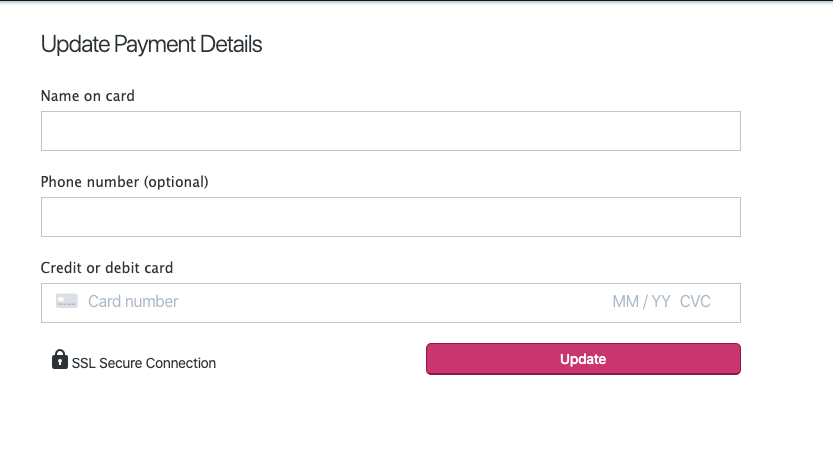Click the MM / YY expiry field
This screenshot has height=474, width=833.
641,302
